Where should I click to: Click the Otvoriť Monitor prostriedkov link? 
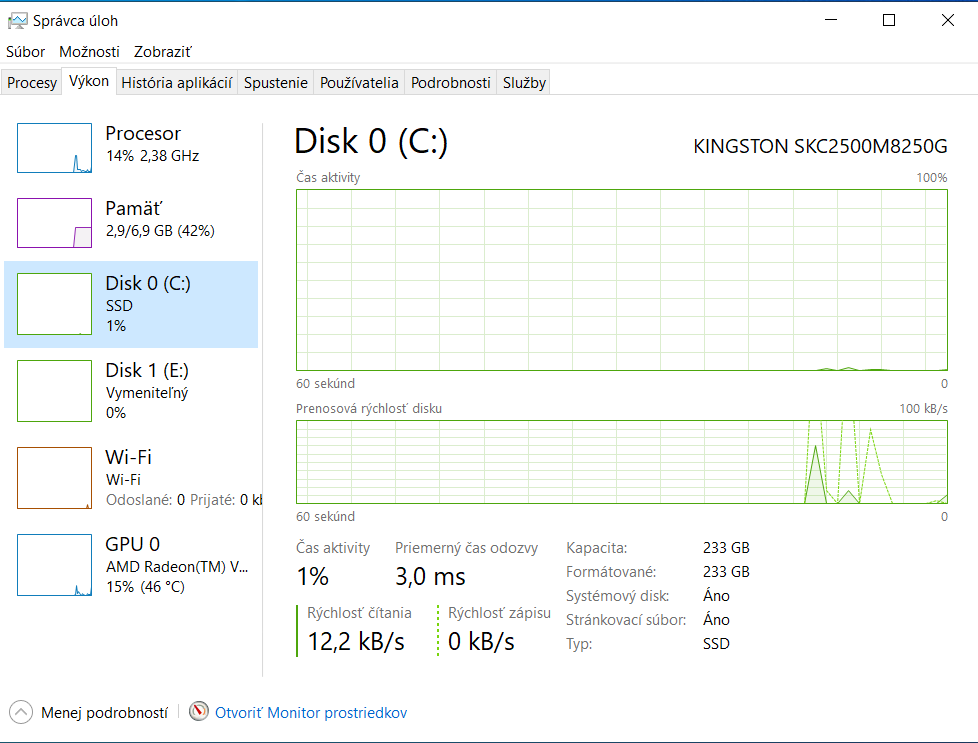(x=311, y=713)
